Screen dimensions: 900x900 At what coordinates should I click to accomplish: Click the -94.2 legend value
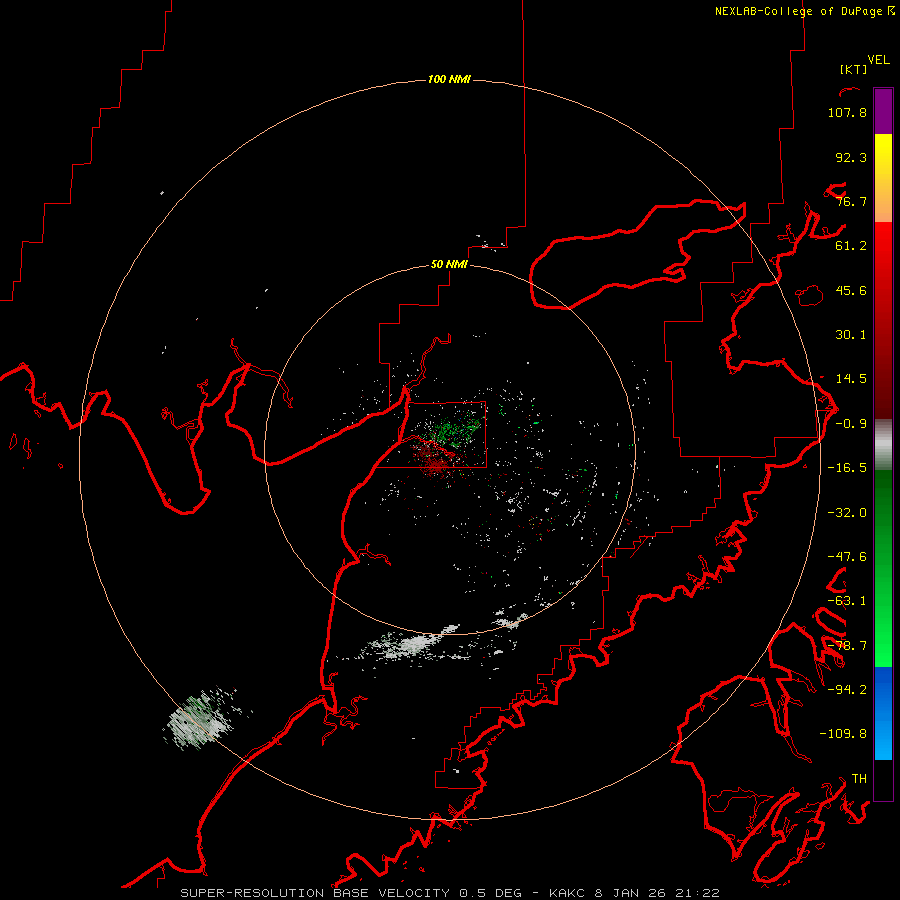847,689
